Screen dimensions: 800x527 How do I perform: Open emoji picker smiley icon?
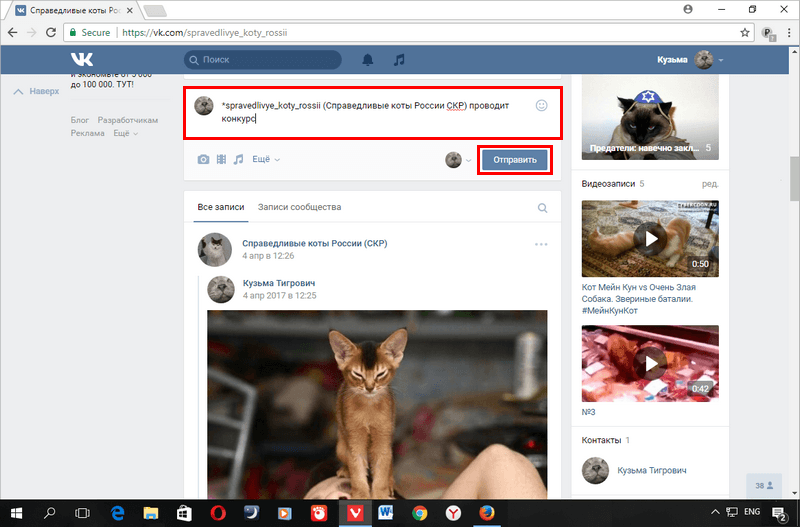click(541, 106)
